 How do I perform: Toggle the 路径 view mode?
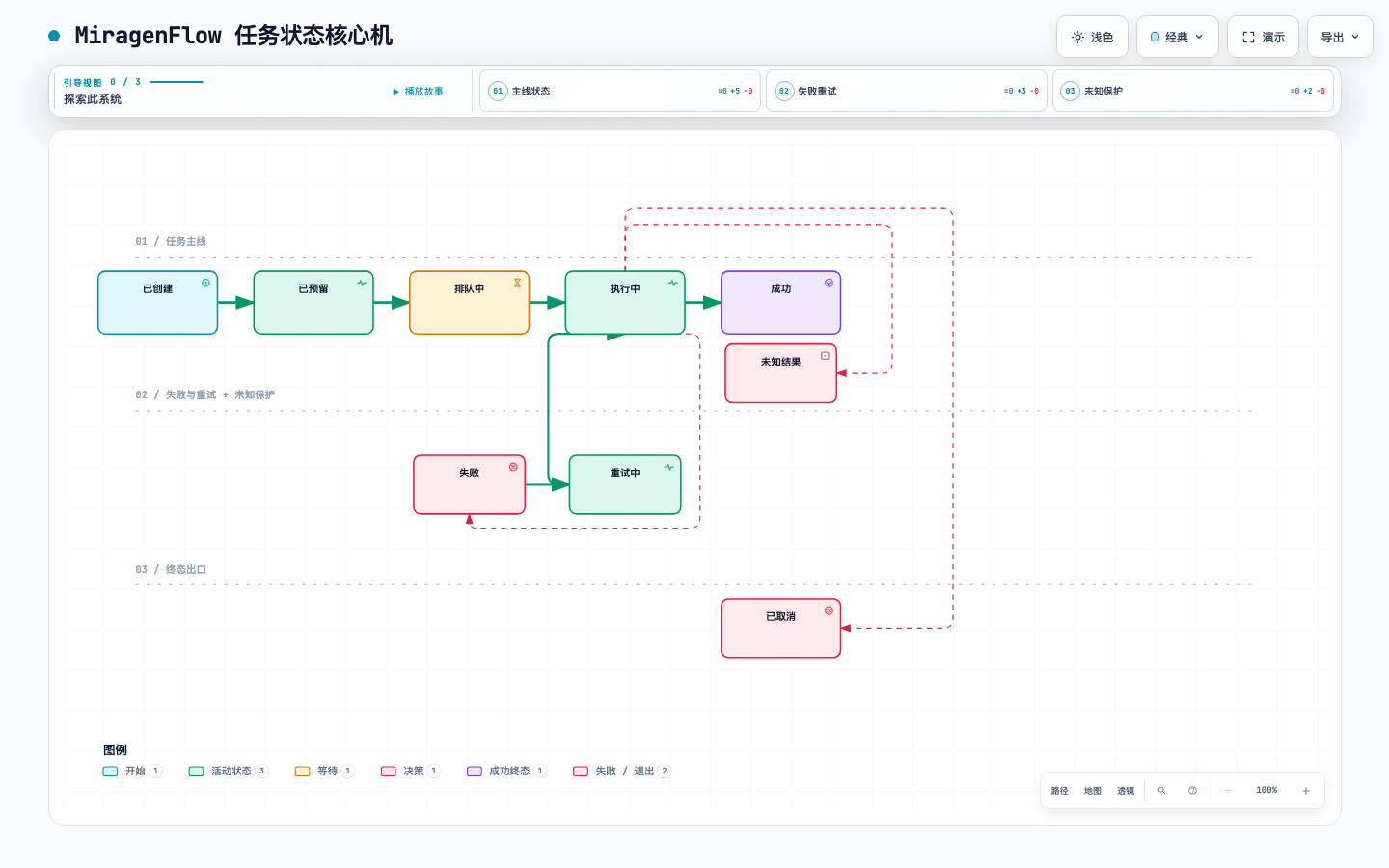(1059, 791)
